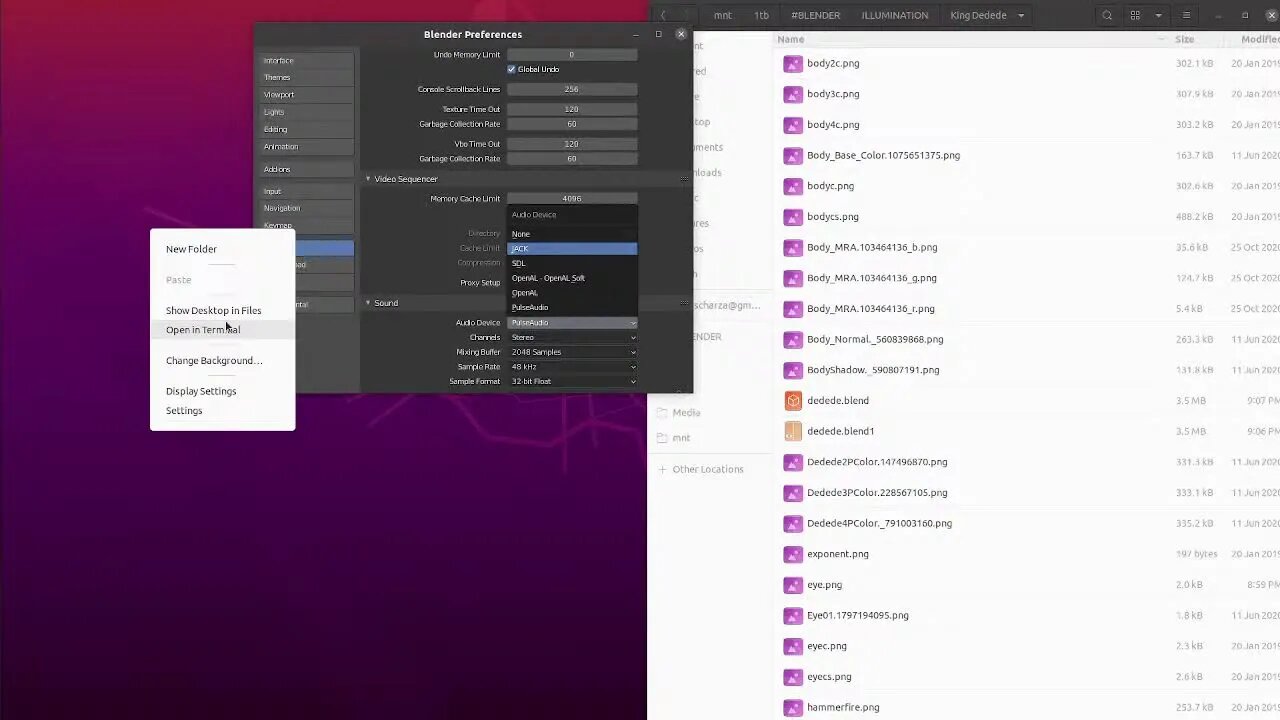Open the Themes preferences tab
1280x720 pixels.
click(306, 77)
